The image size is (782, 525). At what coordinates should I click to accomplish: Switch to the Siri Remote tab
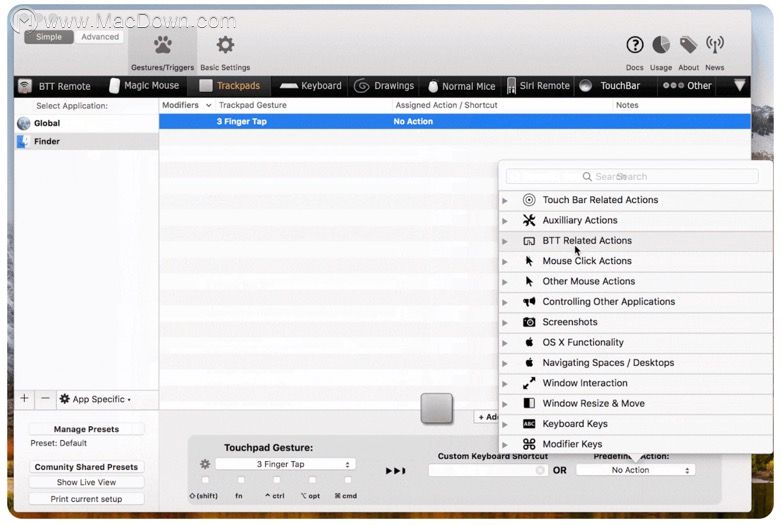click(538, 86)
